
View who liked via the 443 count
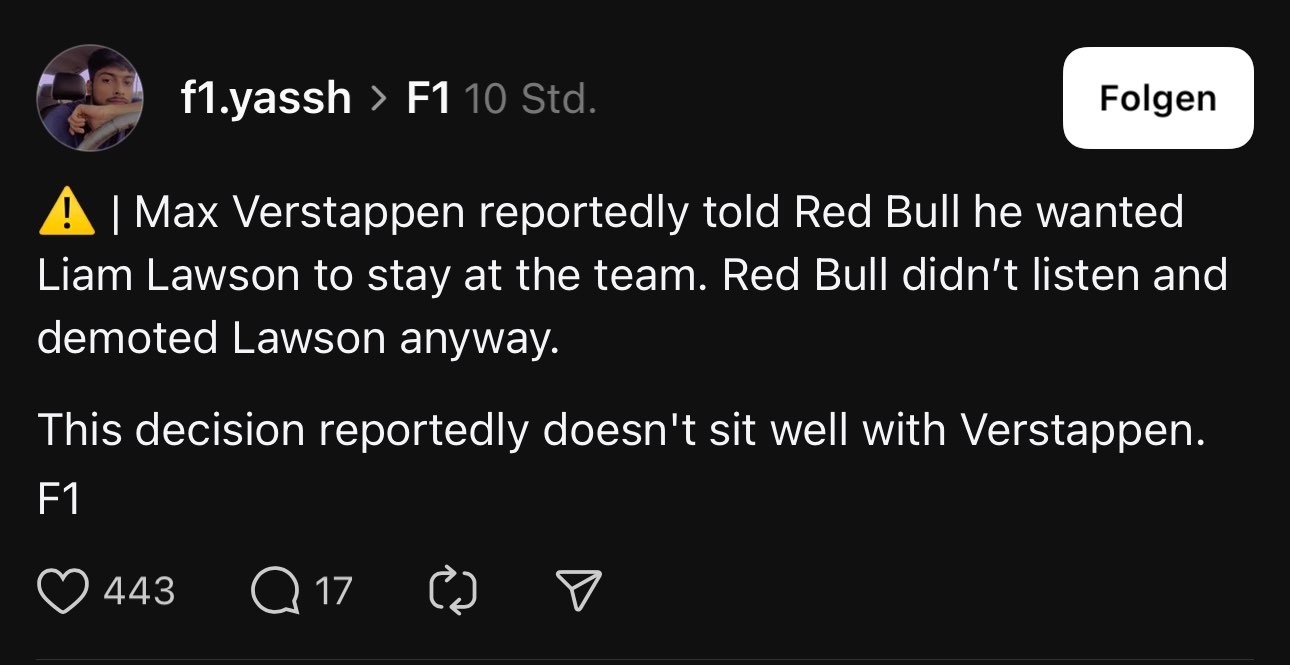139,591
